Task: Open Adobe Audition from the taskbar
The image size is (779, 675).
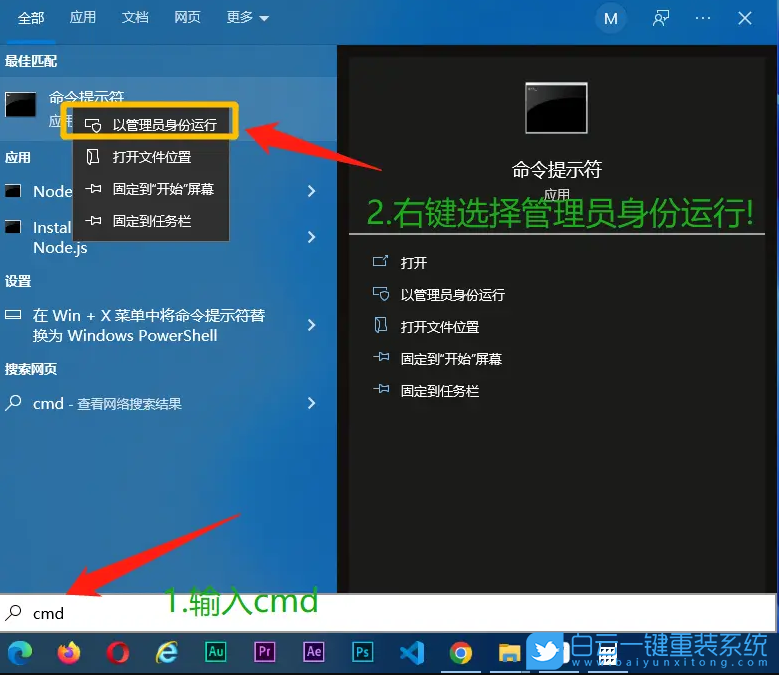Action: click(216, 652)
